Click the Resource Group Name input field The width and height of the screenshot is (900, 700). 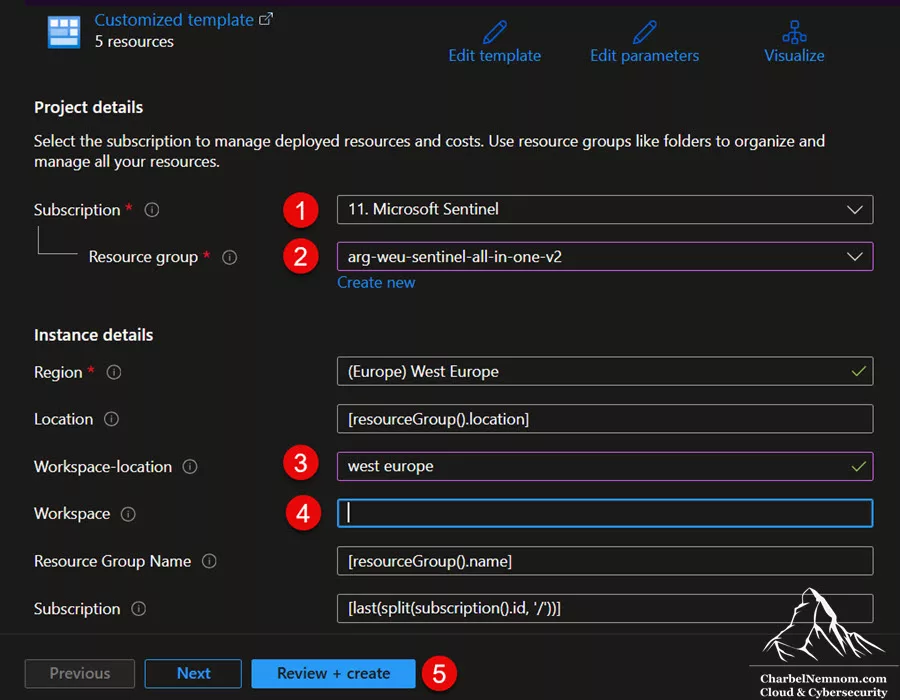pos(605,561)
